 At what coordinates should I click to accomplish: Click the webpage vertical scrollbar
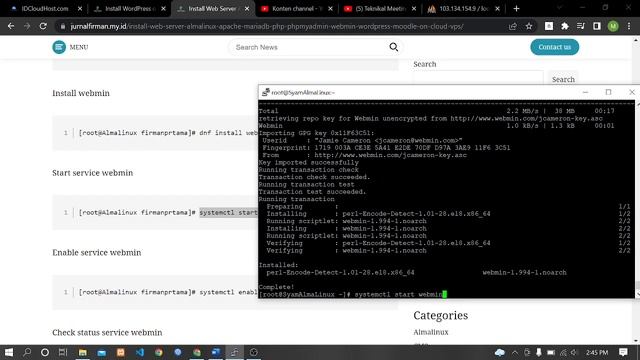(636, 190)
